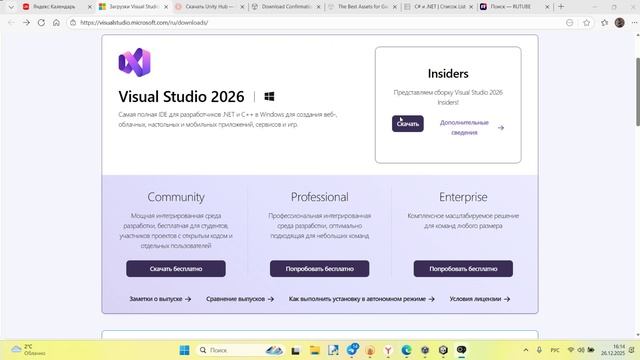Download the Insiders build via Скачать
Image resolution: width=640 pixels, height=360 pixels.
408,124
